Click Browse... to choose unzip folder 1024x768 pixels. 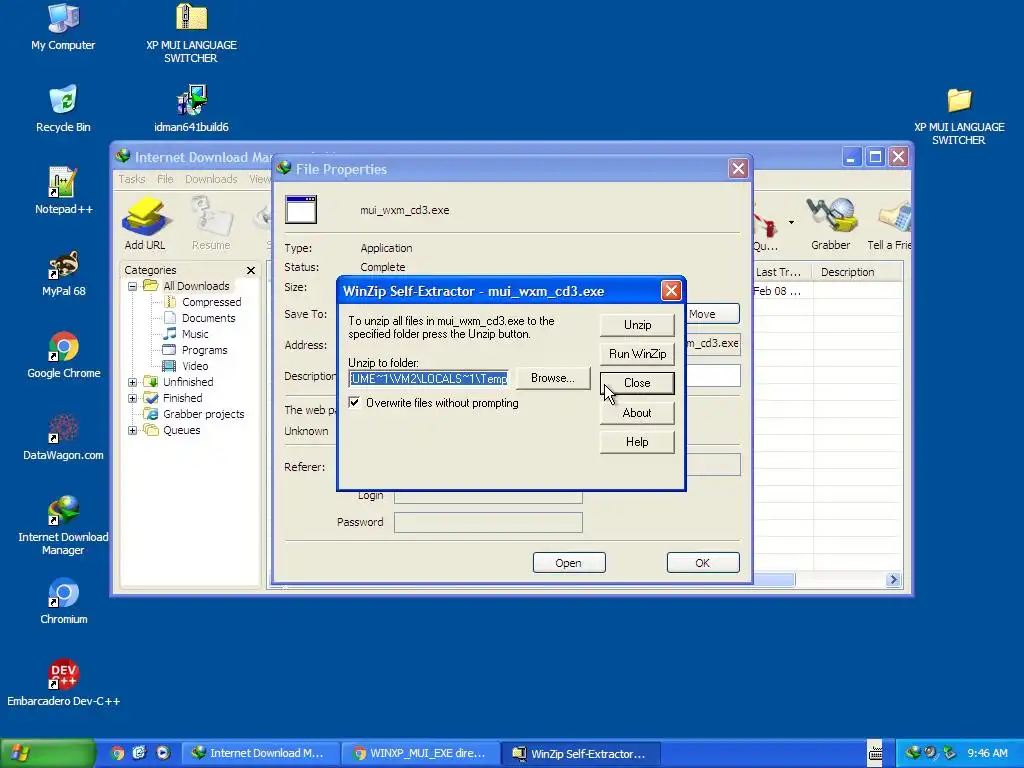[552, 378]
